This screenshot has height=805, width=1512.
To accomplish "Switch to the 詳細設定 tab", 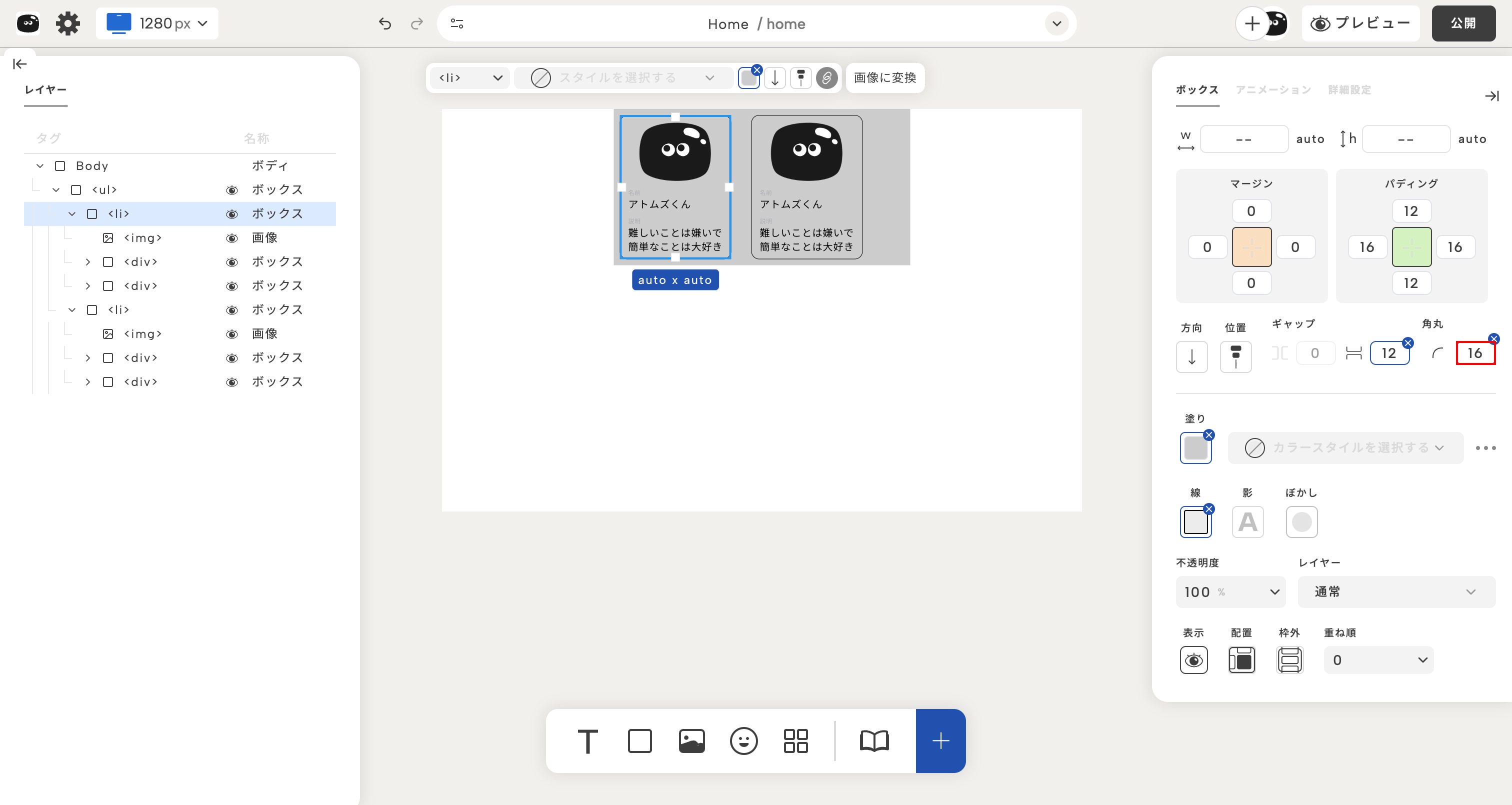I will point(1349,90).
